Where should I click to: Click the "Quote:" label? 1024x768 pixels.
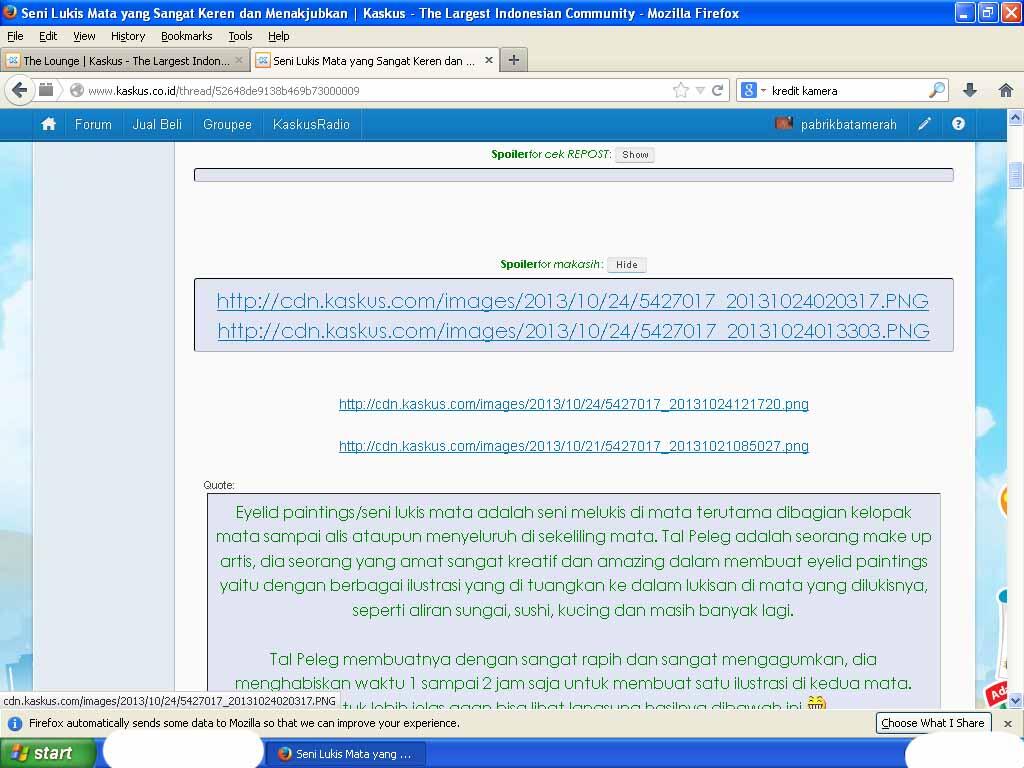[x=219, y=485]
